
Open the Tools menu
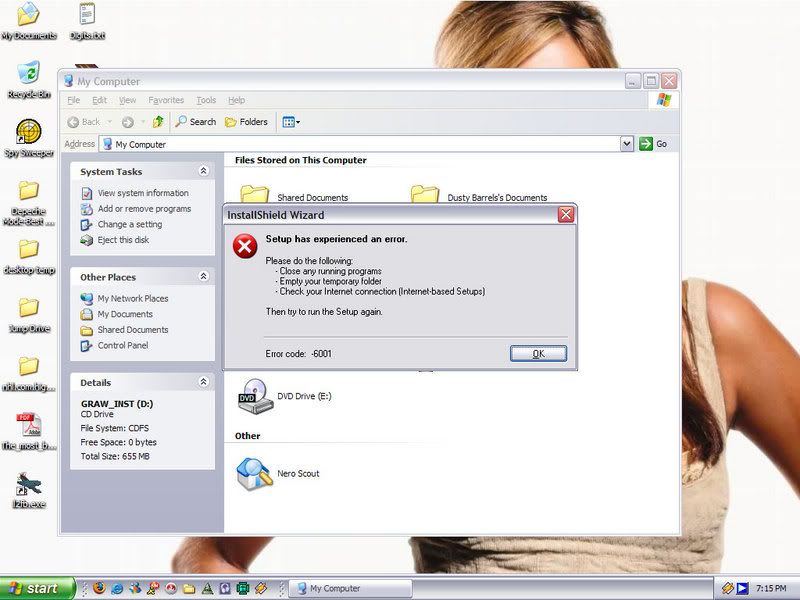[206, 100]
